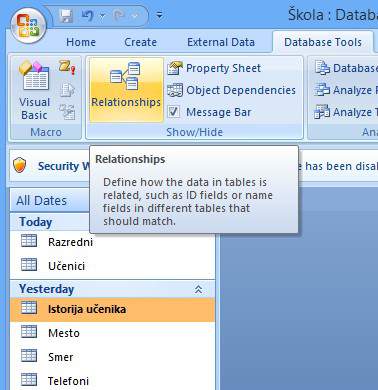Screen dimensions: 378x390
Task: Click the Run Macro icon
Action: 67,67
